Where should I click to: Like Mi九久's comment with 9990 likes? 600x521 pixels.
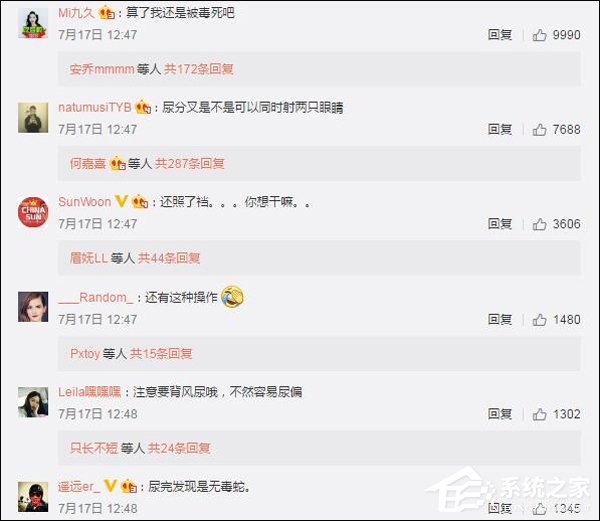pyautogui.click(x=539, y=35)
